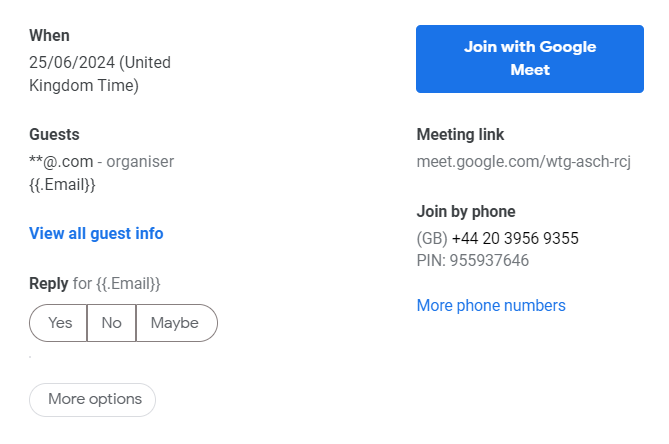The image size is (669, 444).
Task: Click the Meeting link heading
Action: [x=460, y=134]
